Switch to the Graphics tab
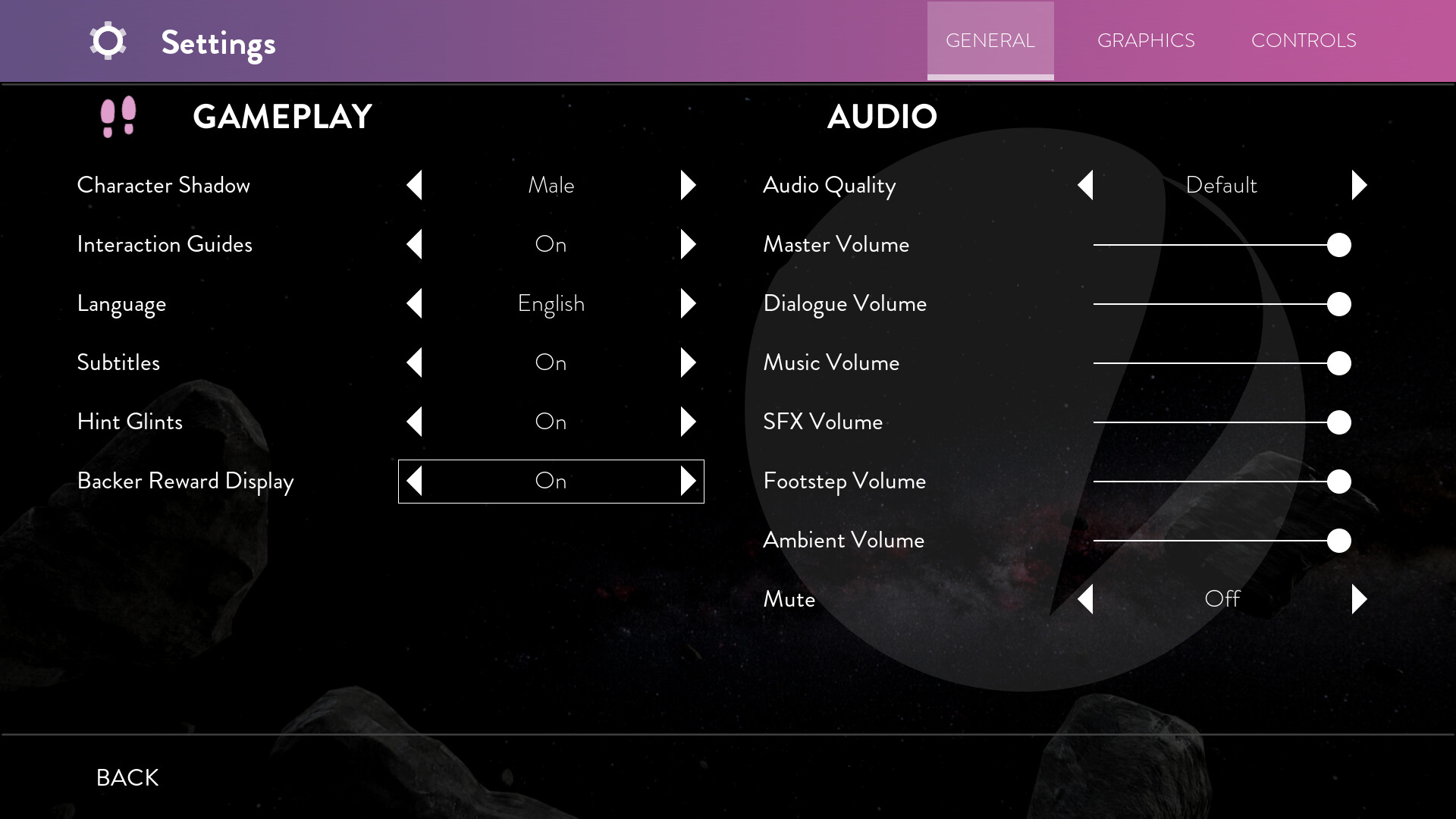1456x819 pixels. click(x=1145, y=40)
